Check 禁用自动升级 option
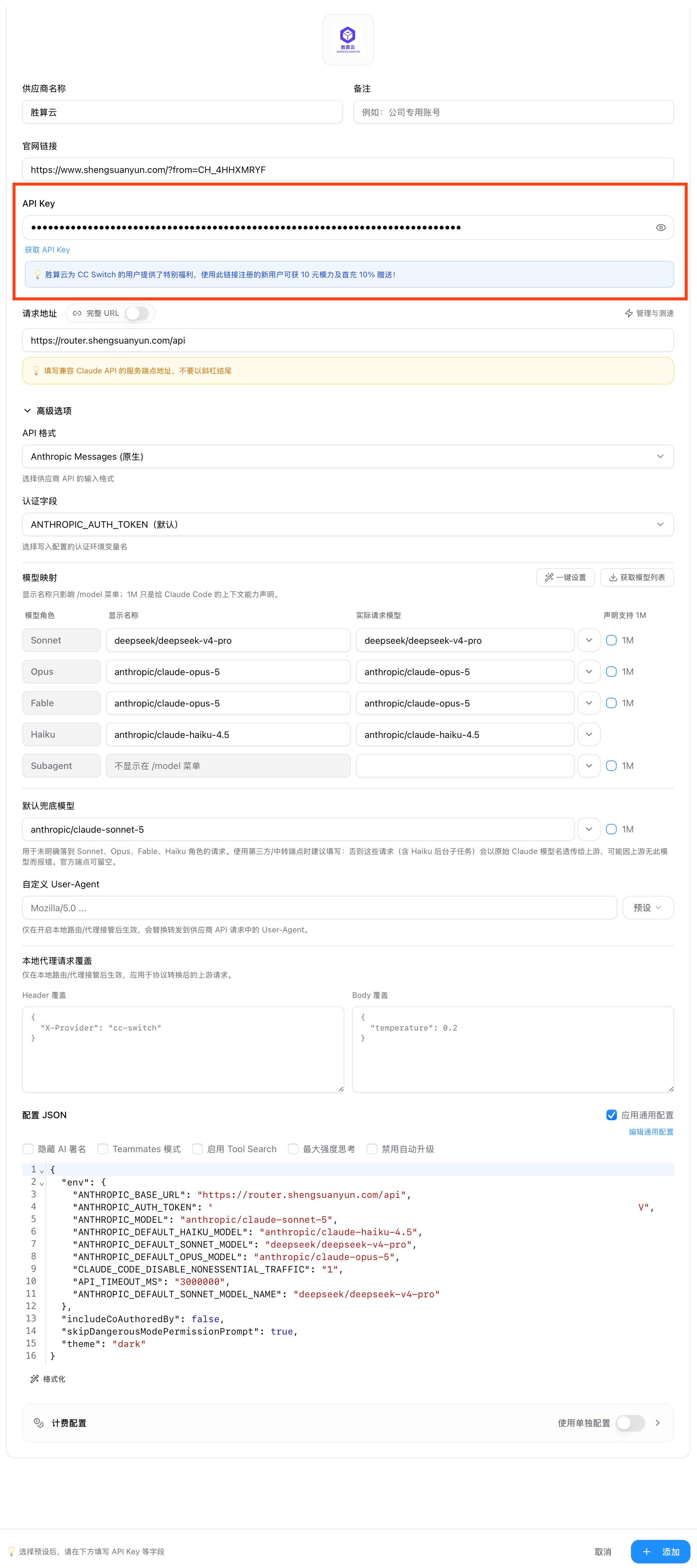697x1568 pixels. coord(372,1149)
